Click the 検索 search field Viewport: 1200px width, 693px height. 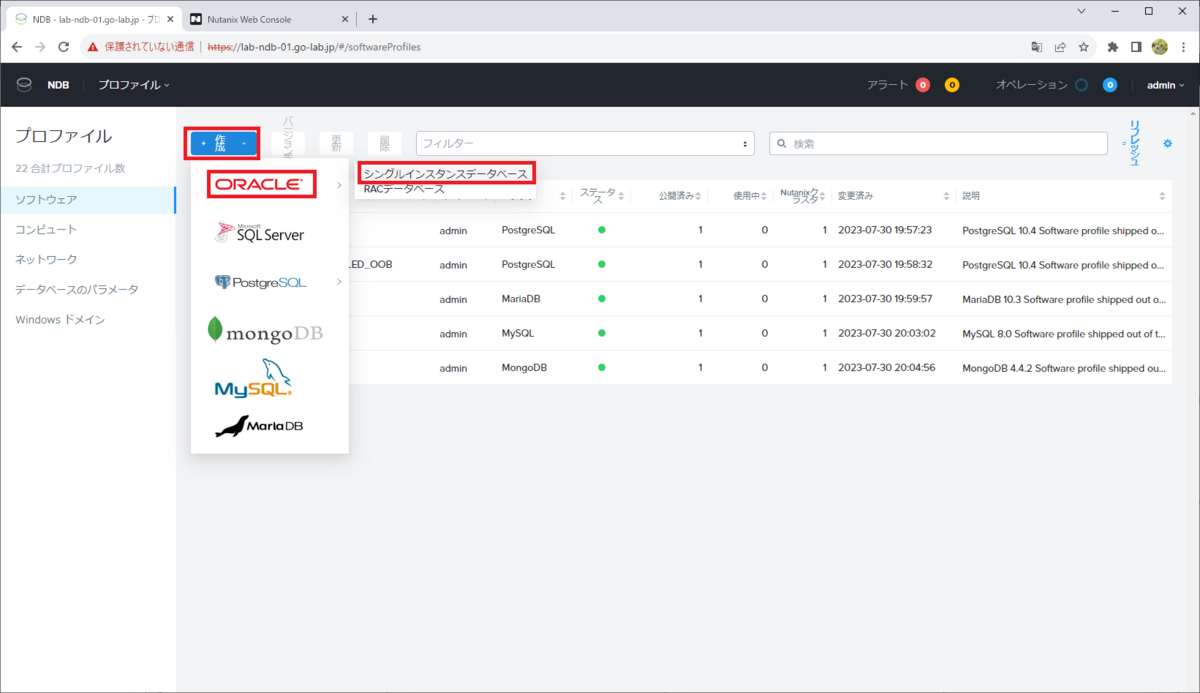(x=938, y=144)
